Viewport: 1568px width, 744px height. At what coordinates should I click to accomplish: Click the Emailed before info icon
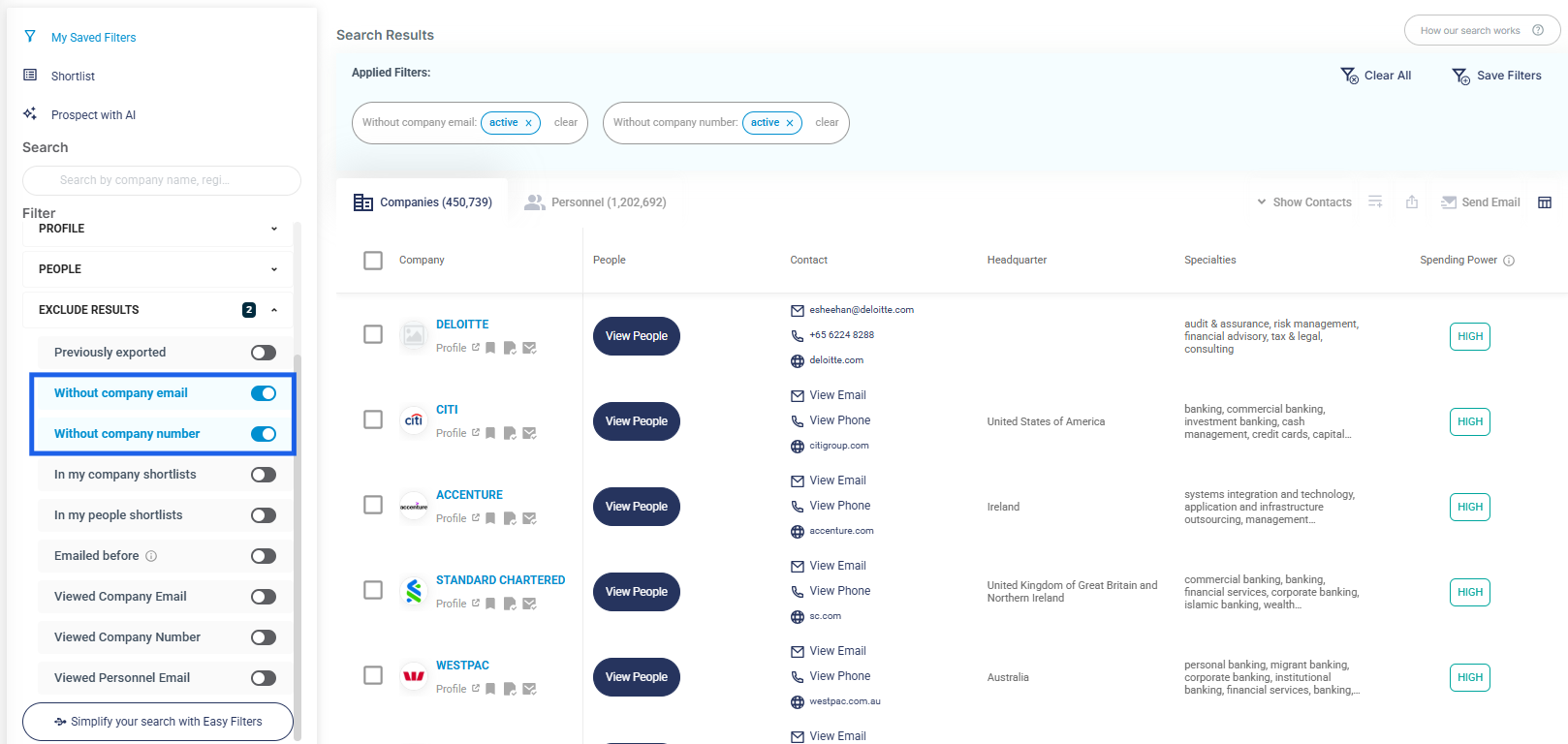click(151, 556)
